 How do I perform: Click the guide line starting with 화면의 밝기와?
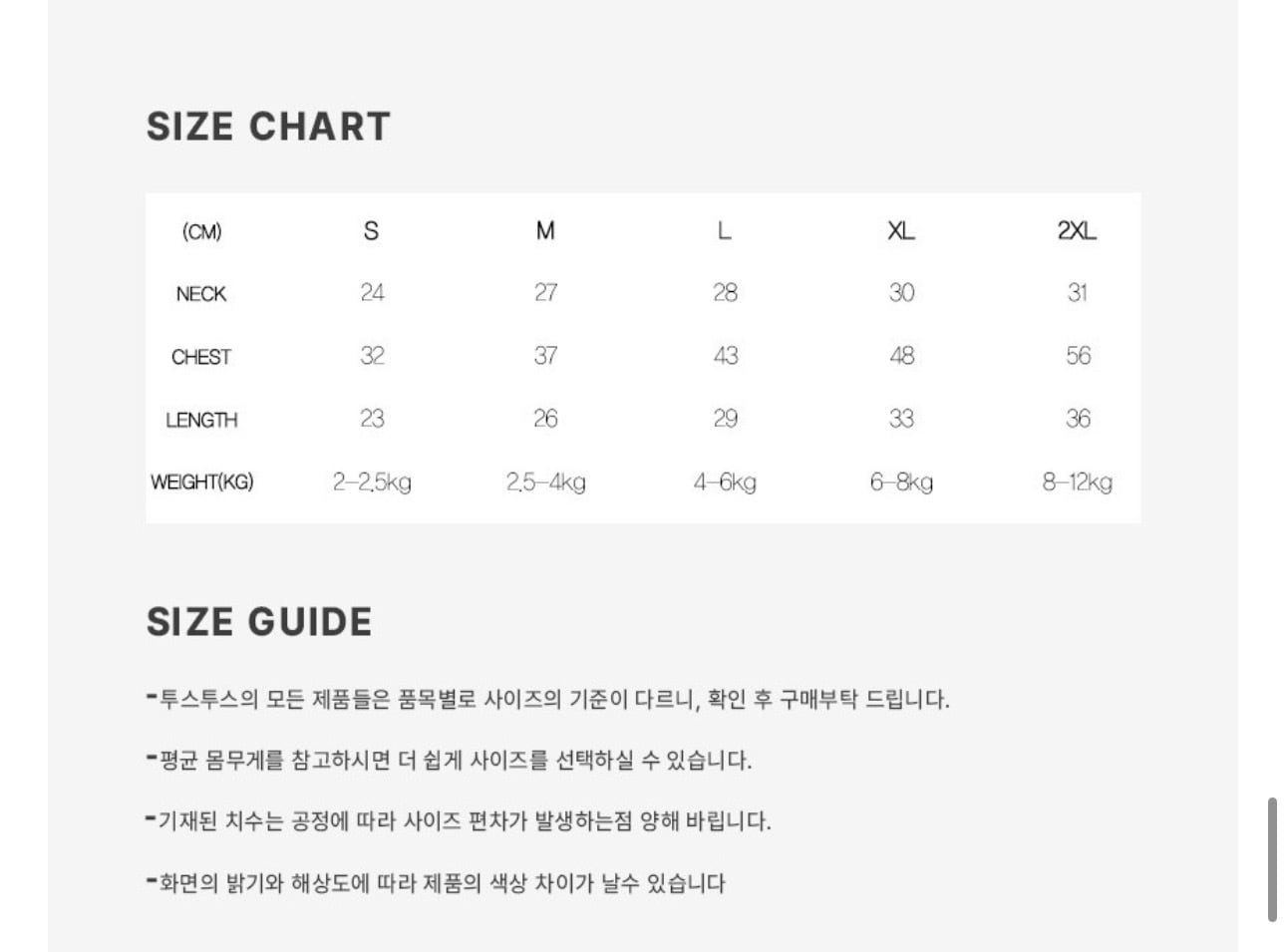(437, 883)
